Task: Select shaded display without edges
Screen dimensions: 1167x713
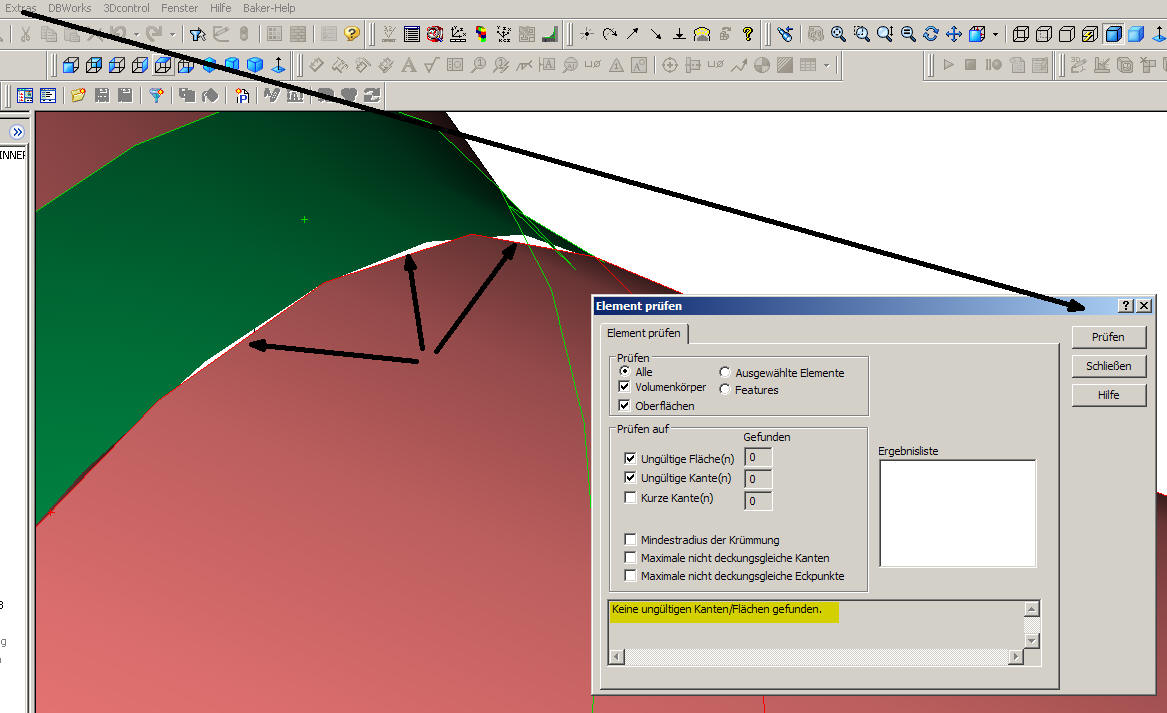Action: pyautogui.click(x=1136, y=34)
